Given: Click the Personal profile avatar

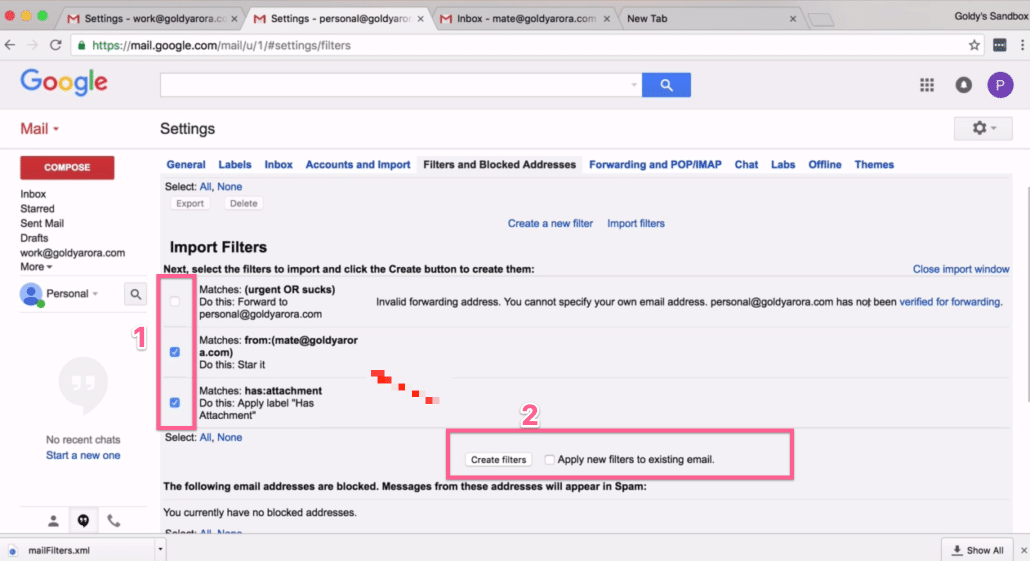Looking at the screenshot, I should pos(31,294).
